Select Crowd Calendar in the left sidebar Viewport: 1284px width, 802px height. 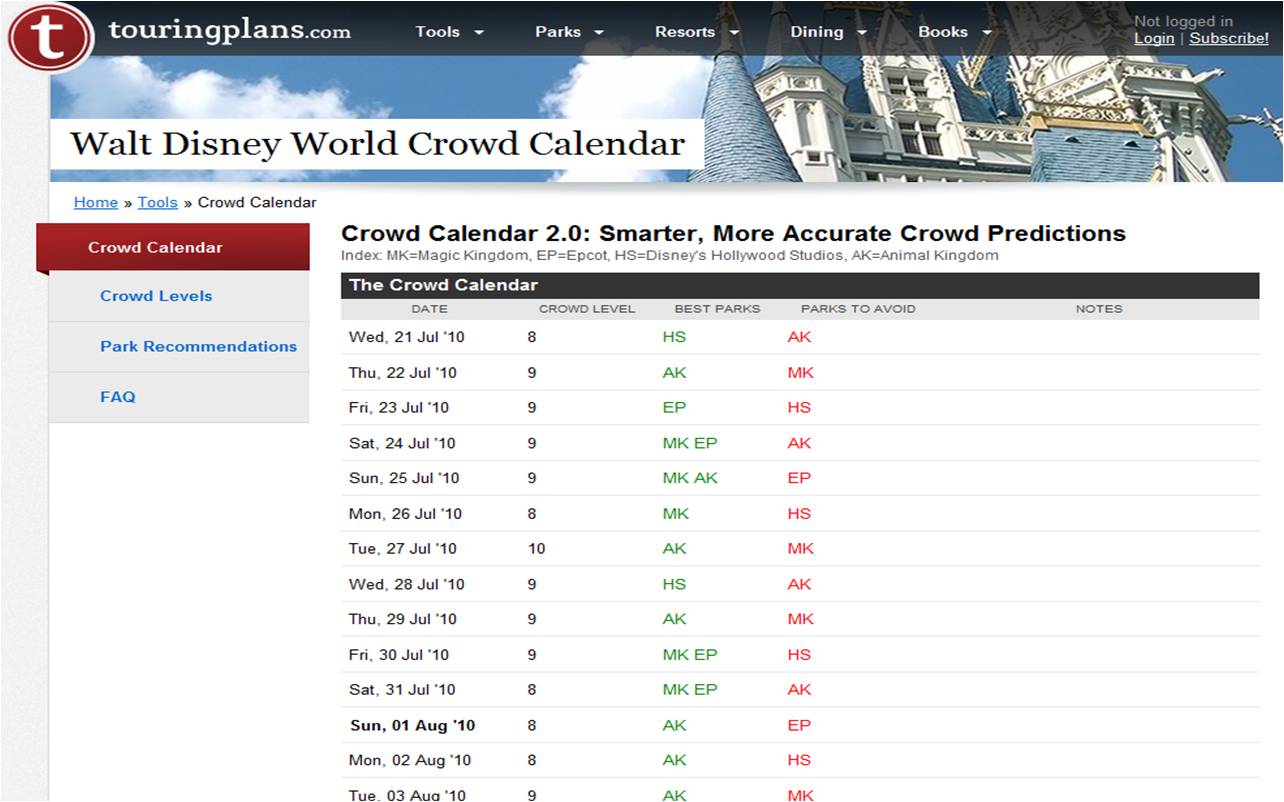[x=173, y=247]
